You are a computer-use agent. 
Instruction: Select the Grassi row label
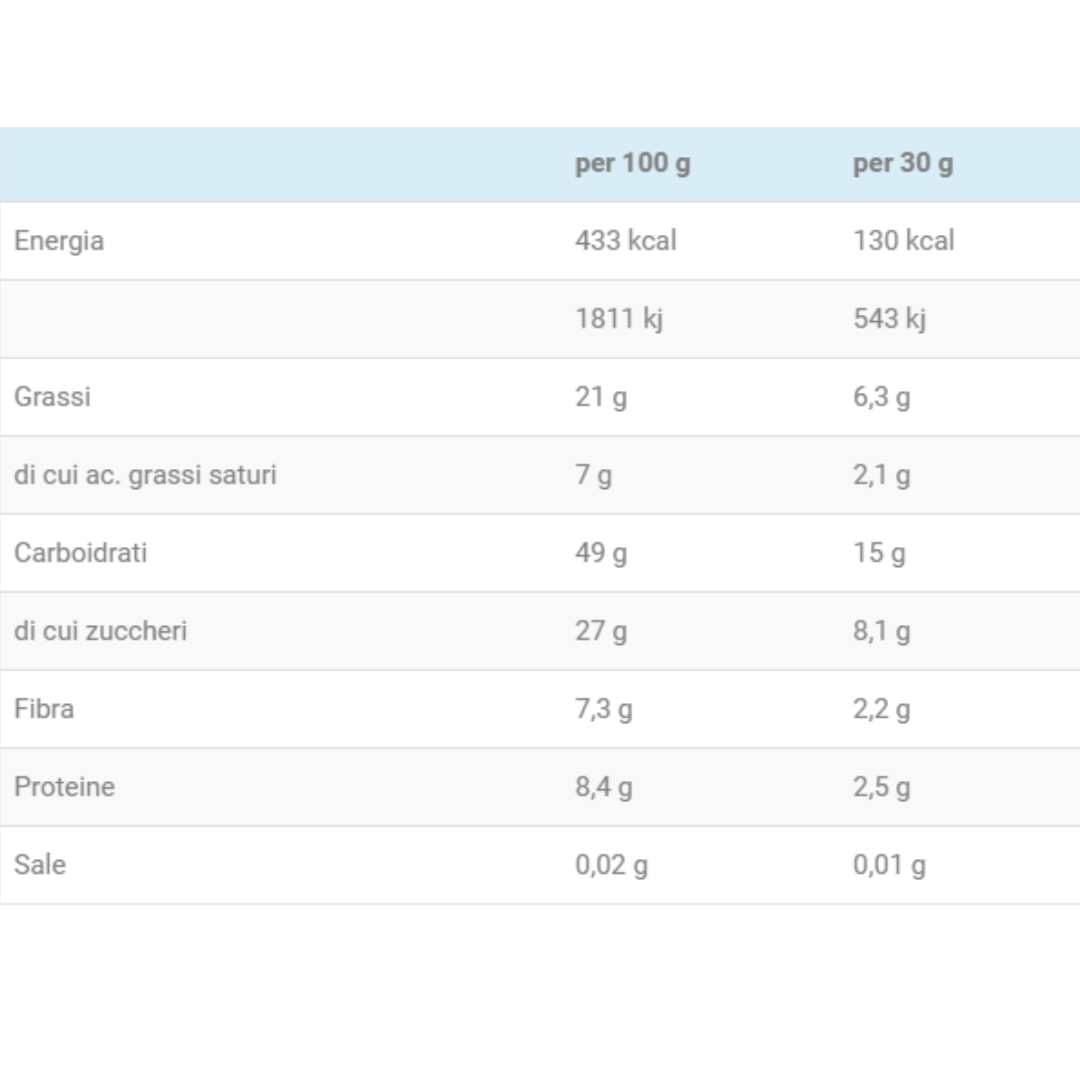[x=52, y=397]
